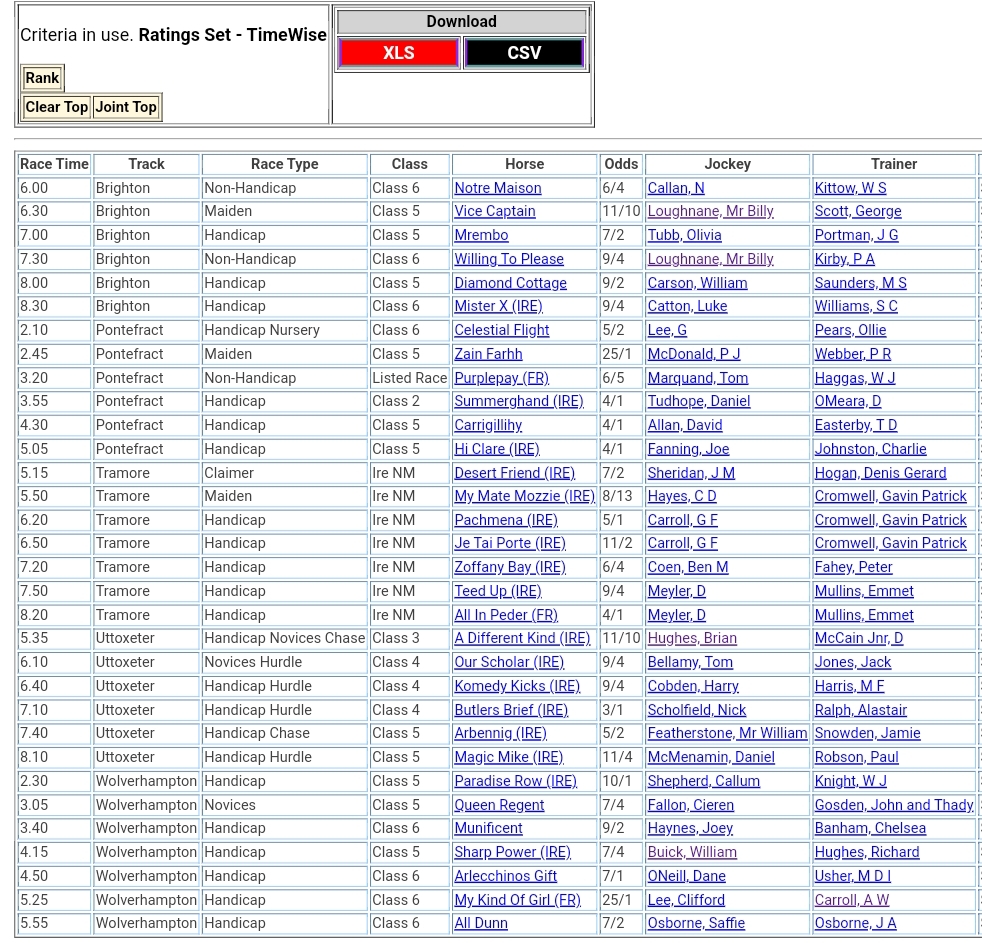Download ratings as CSV file

[x=524, y=53]
